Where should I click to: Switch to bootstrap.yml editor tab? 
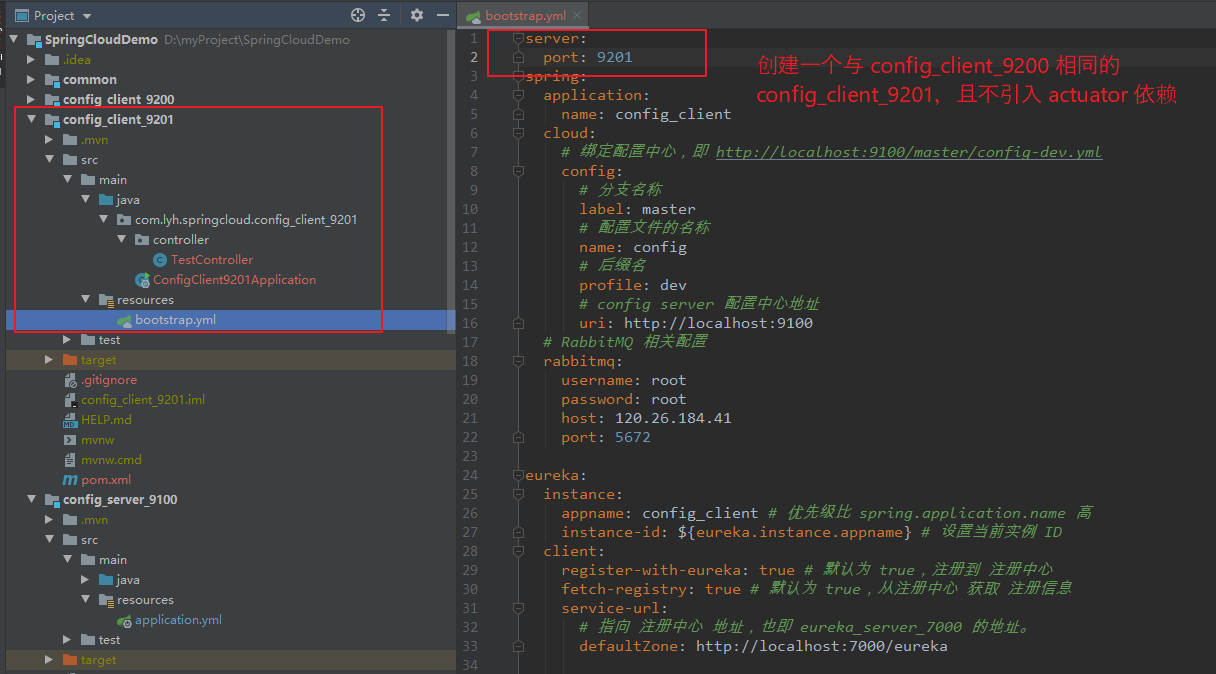click(523, 15)
